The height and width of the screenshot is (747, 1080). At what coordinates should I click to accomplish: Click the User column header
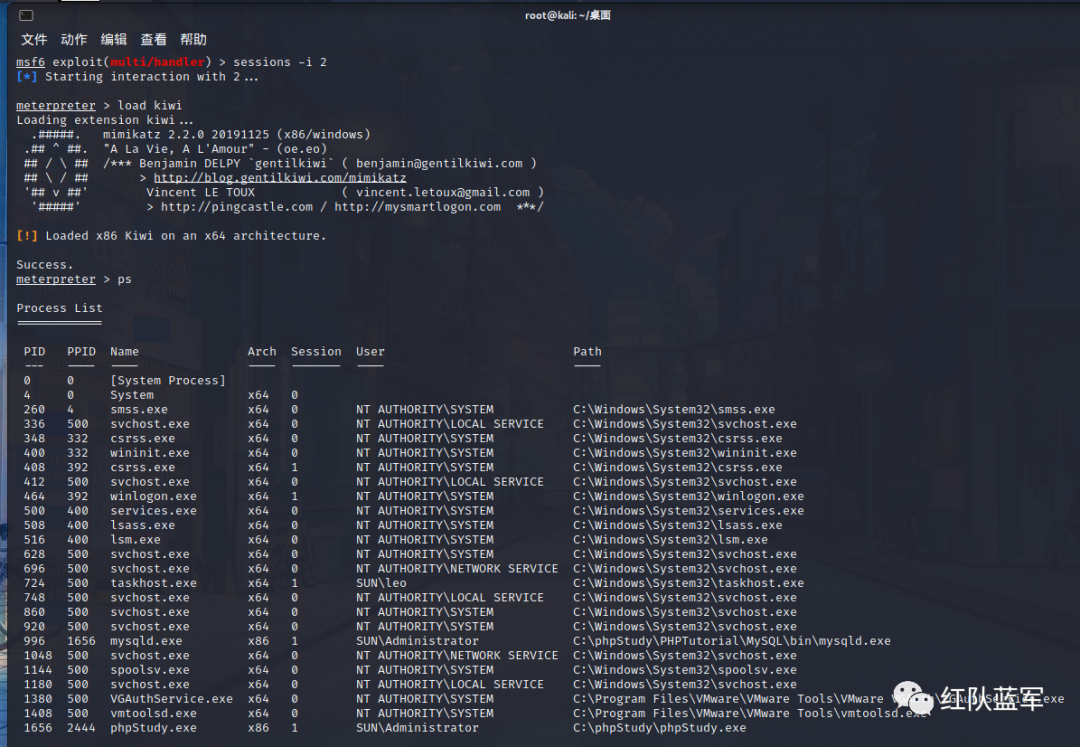(x=370, y=351)
